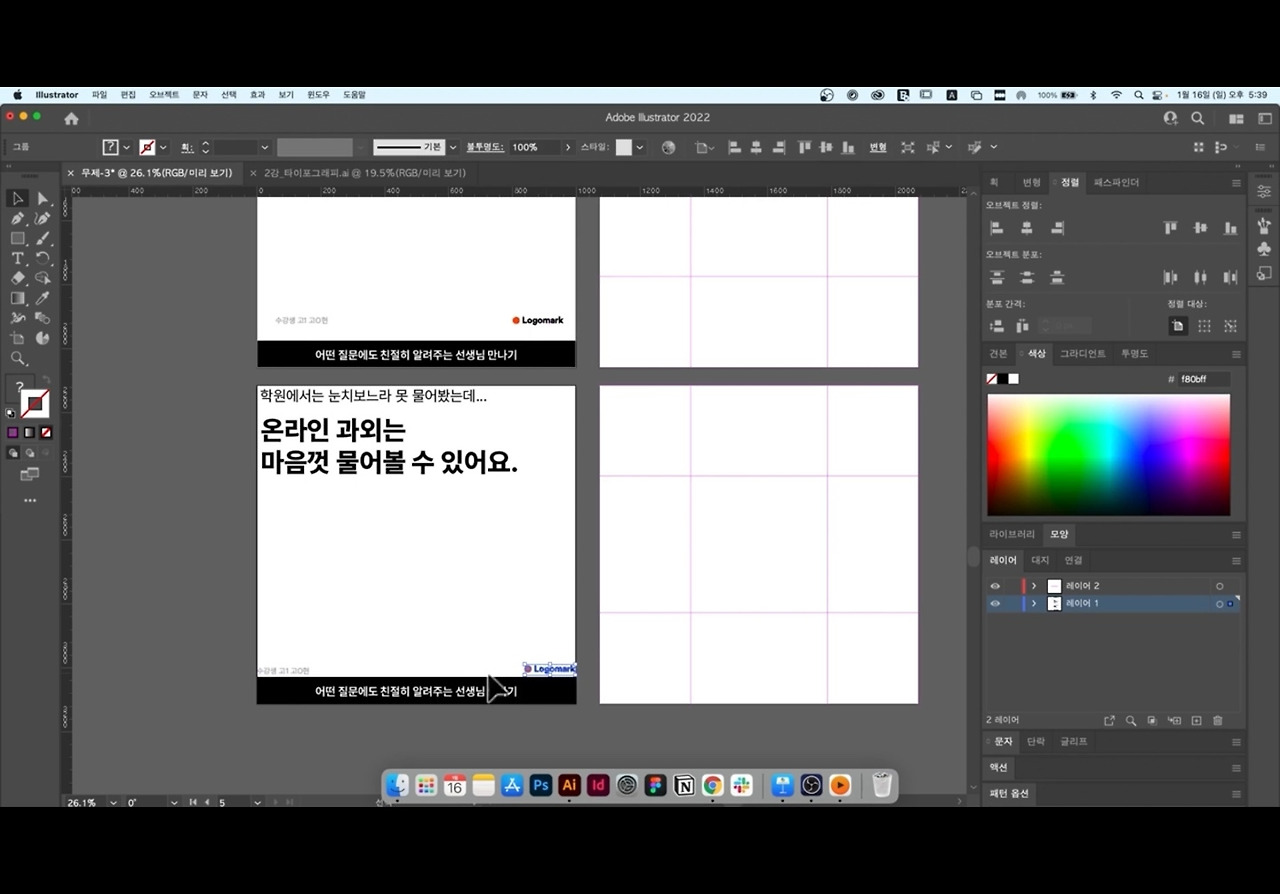The height and width of the screenshot is (894, 1280).
Task: Switch to the 패스파인더 tab
Action: (x=1117, y=183)
